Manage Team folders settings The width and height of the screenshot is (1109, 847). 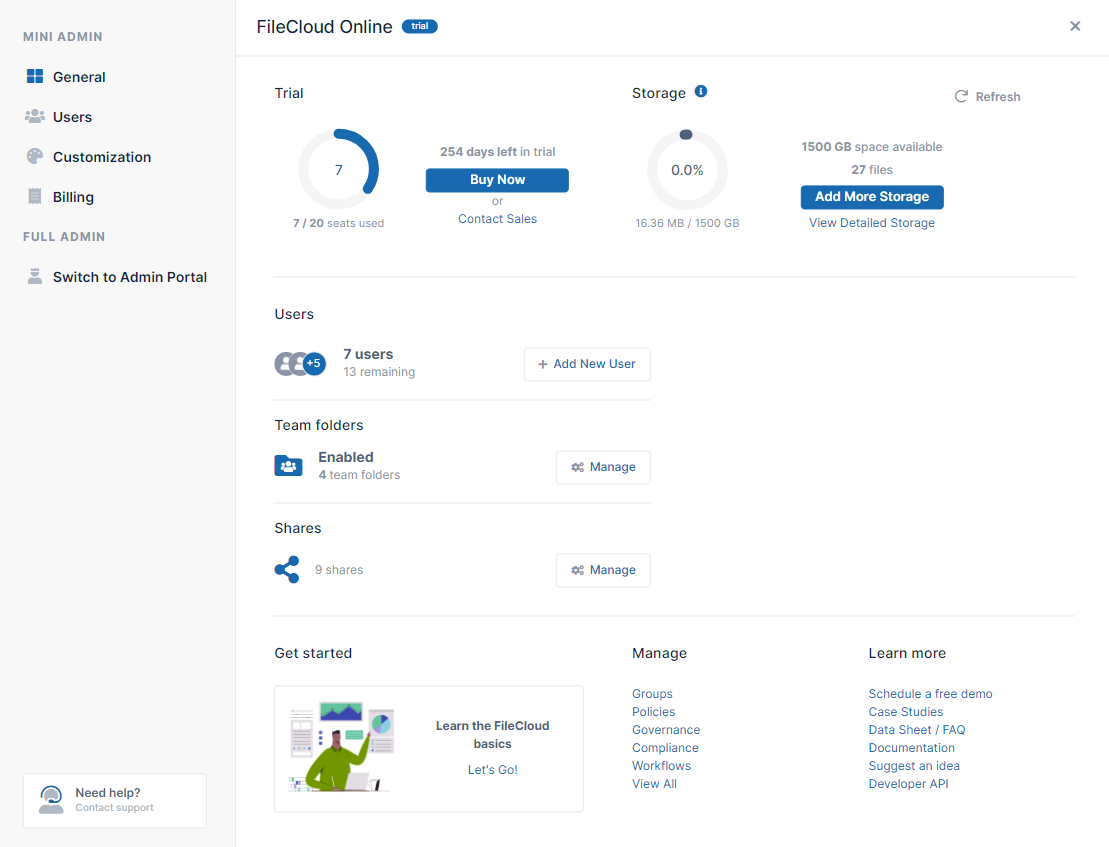pyautogui.click(x=603, y=467)
